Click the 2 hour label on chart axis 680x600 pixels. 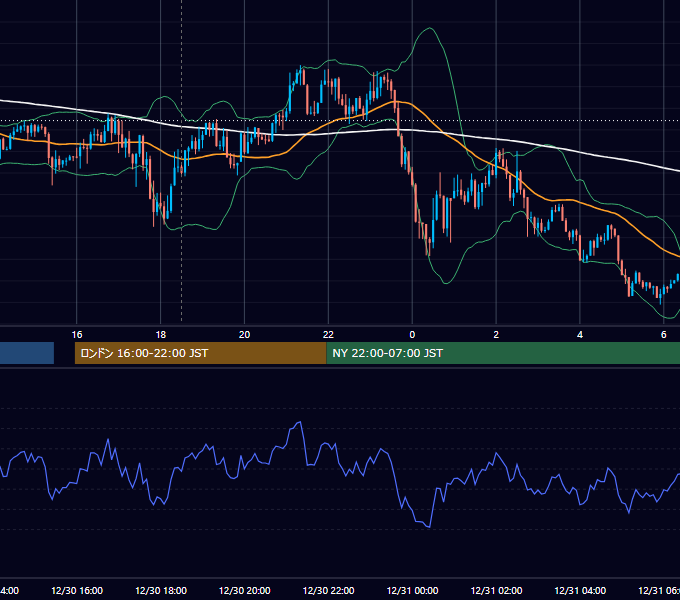[x=496, y=334]
